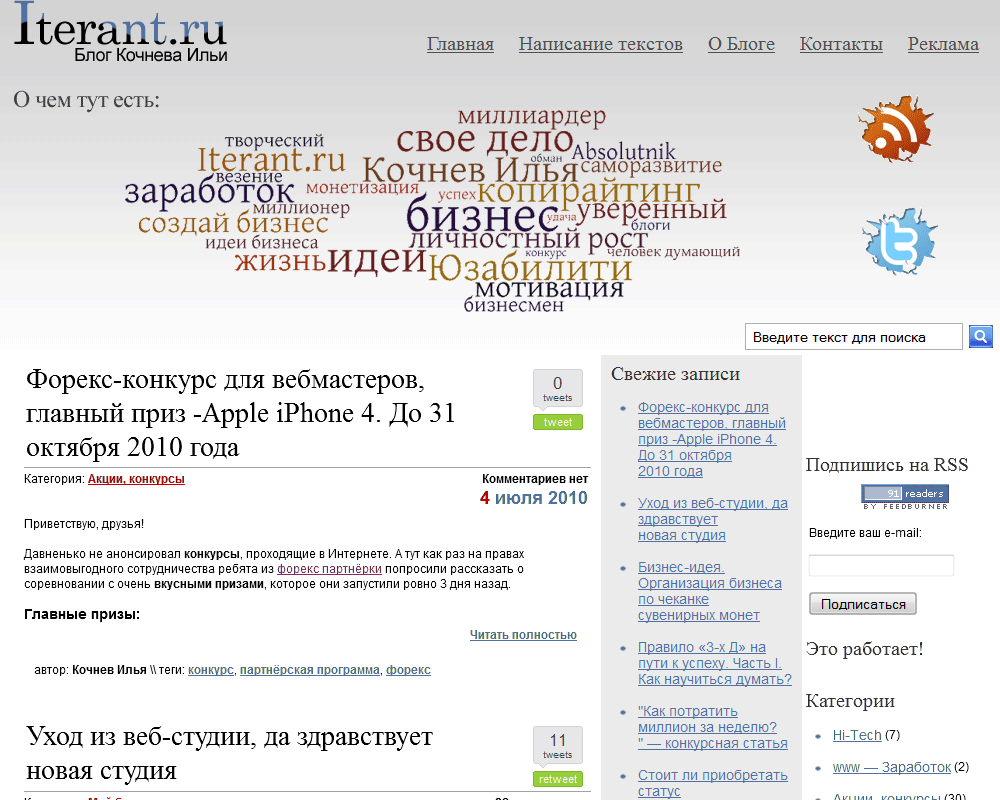Open the Hi-Tech category link
Image resolution: width=1000 pixels, height=800 pixels.
(857, 735)
